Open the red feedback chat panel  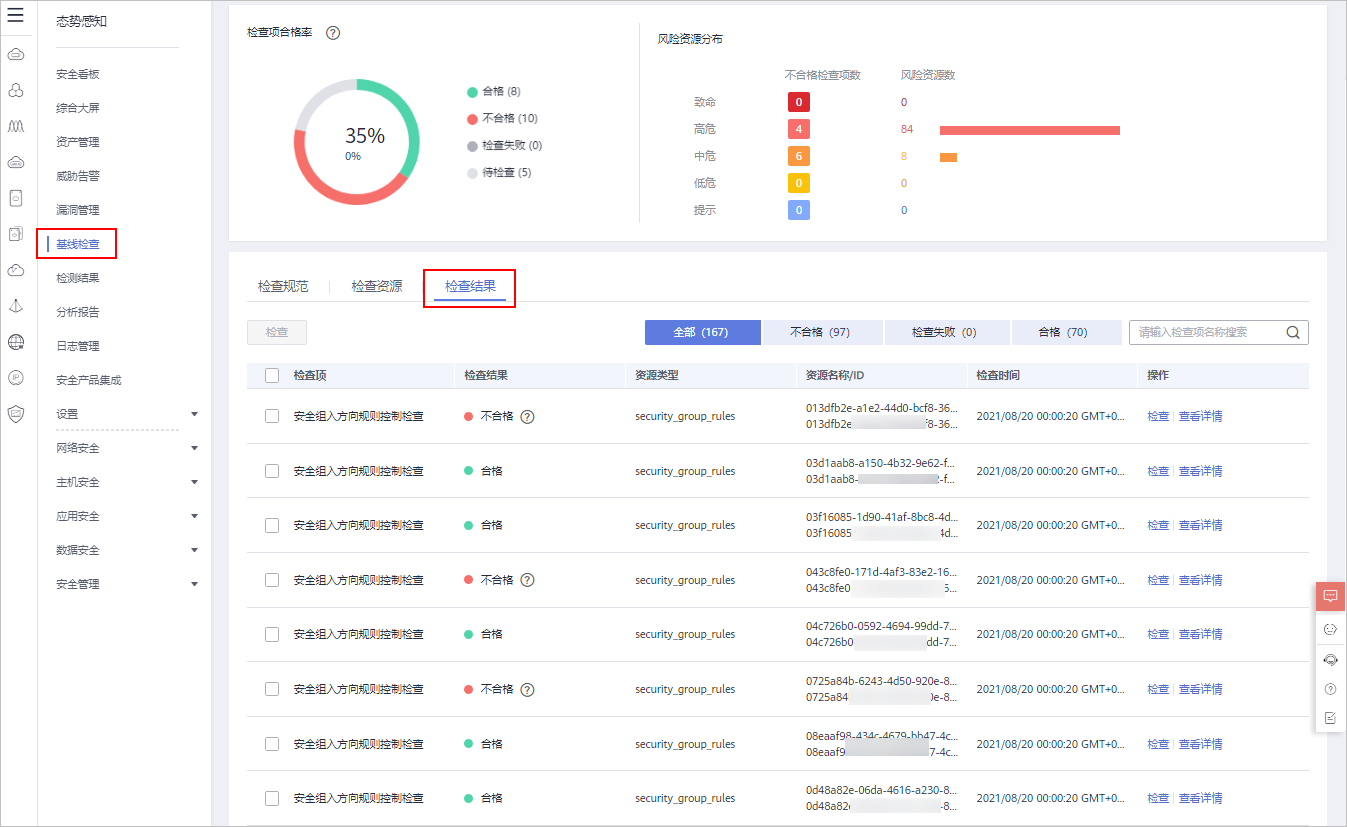[1330, 595]
